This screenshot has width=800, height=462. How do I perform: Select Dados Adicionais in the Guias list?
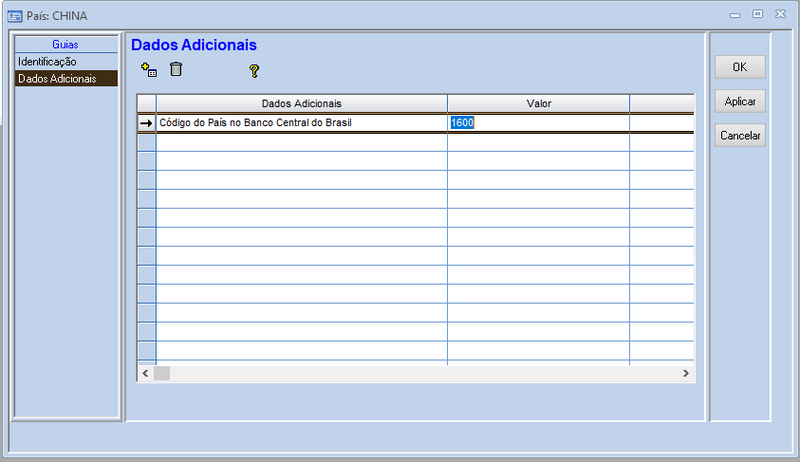point(57,79)
